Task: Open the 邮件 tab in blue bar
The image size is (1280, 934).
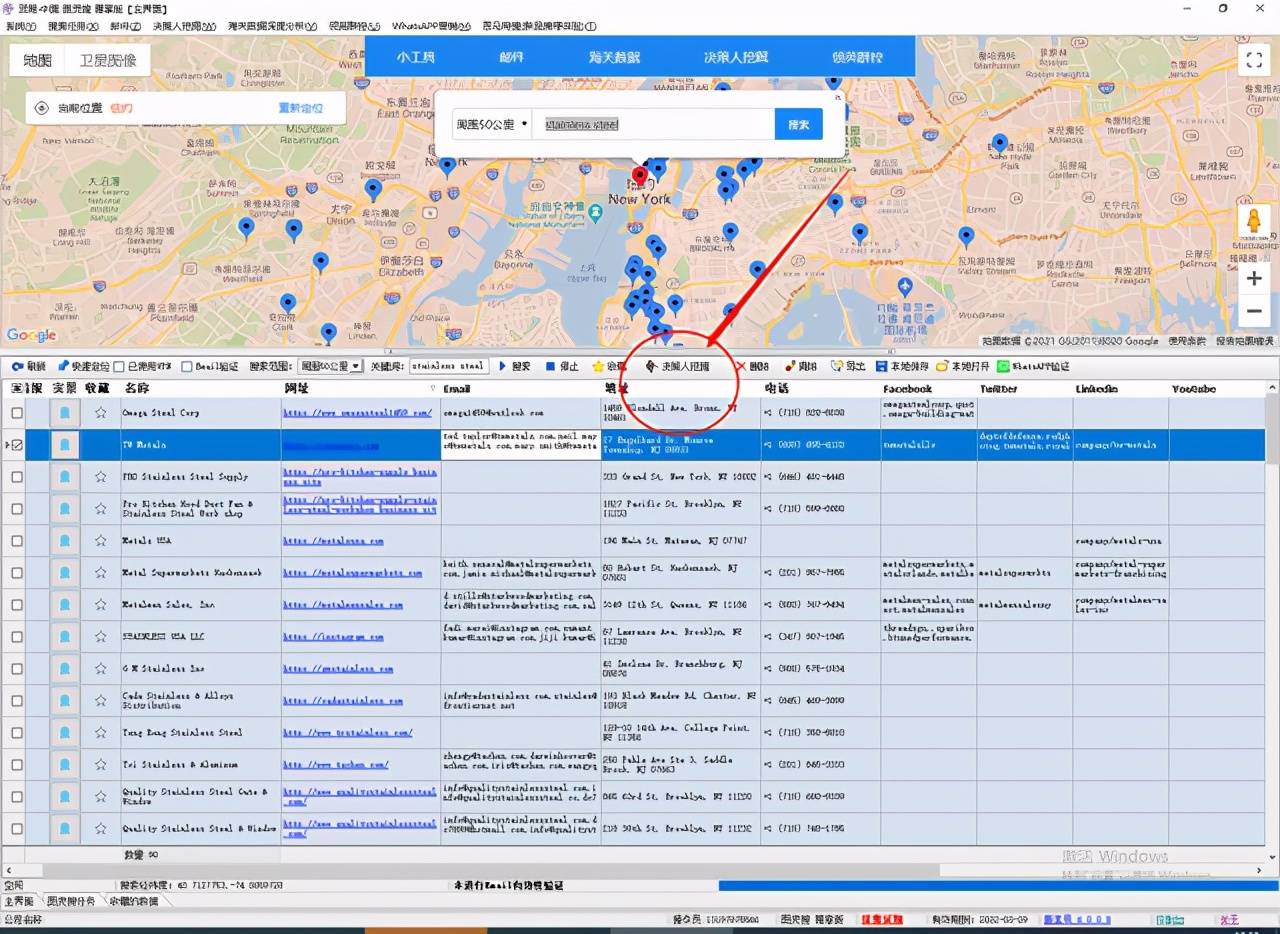Action: pos(511,57)
